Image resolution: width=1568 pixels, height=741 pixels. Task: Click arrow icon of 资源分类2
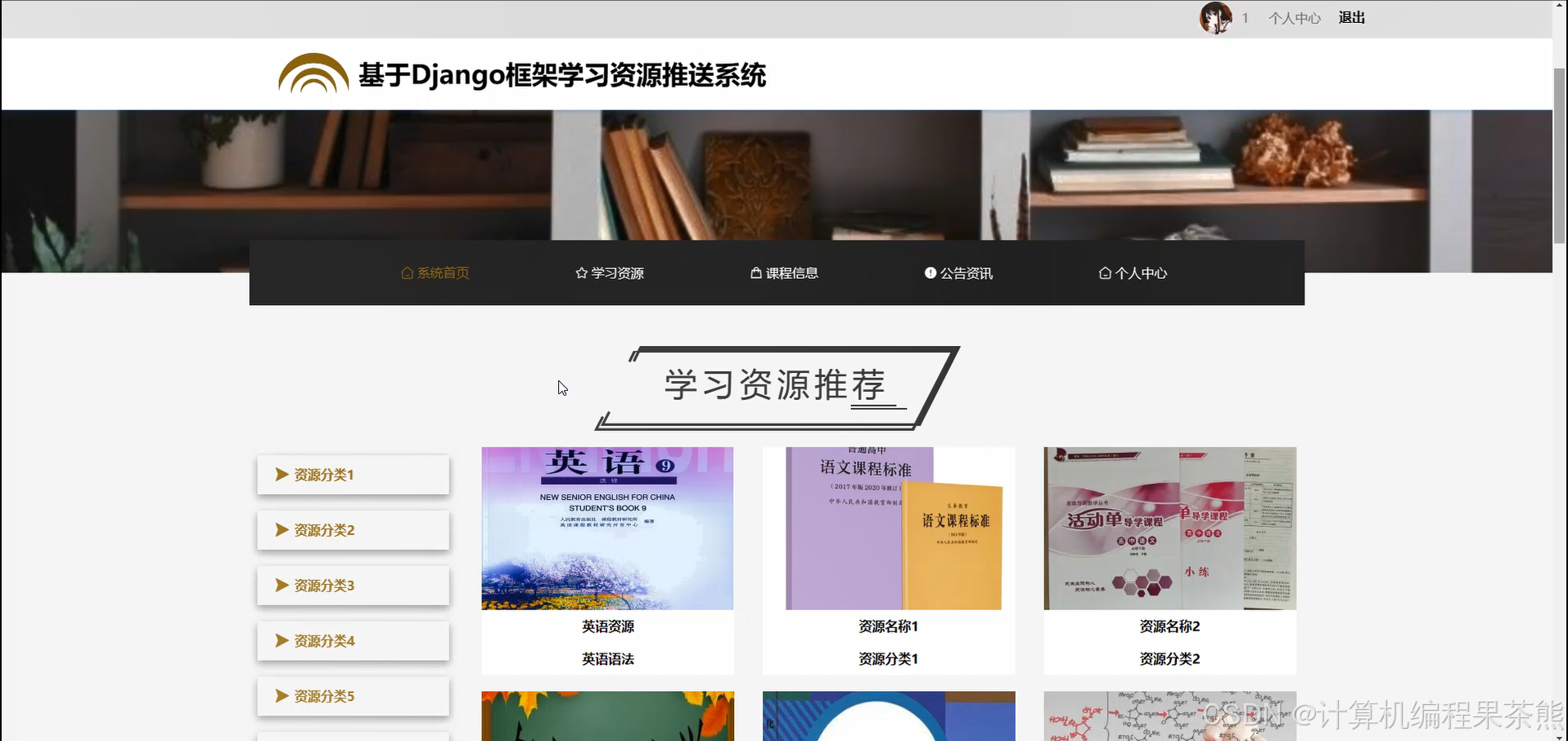click(282, 530)
